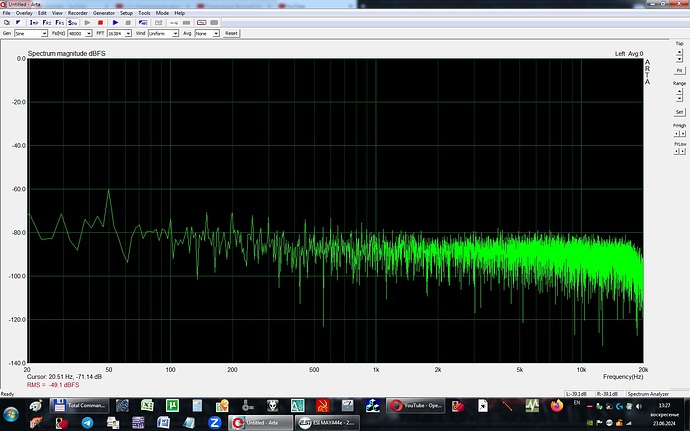The width and height of the screenshot is (690, 431).
Task: Open the blue Z Zoom taskbar icon
Action: [x=214, y=423]
